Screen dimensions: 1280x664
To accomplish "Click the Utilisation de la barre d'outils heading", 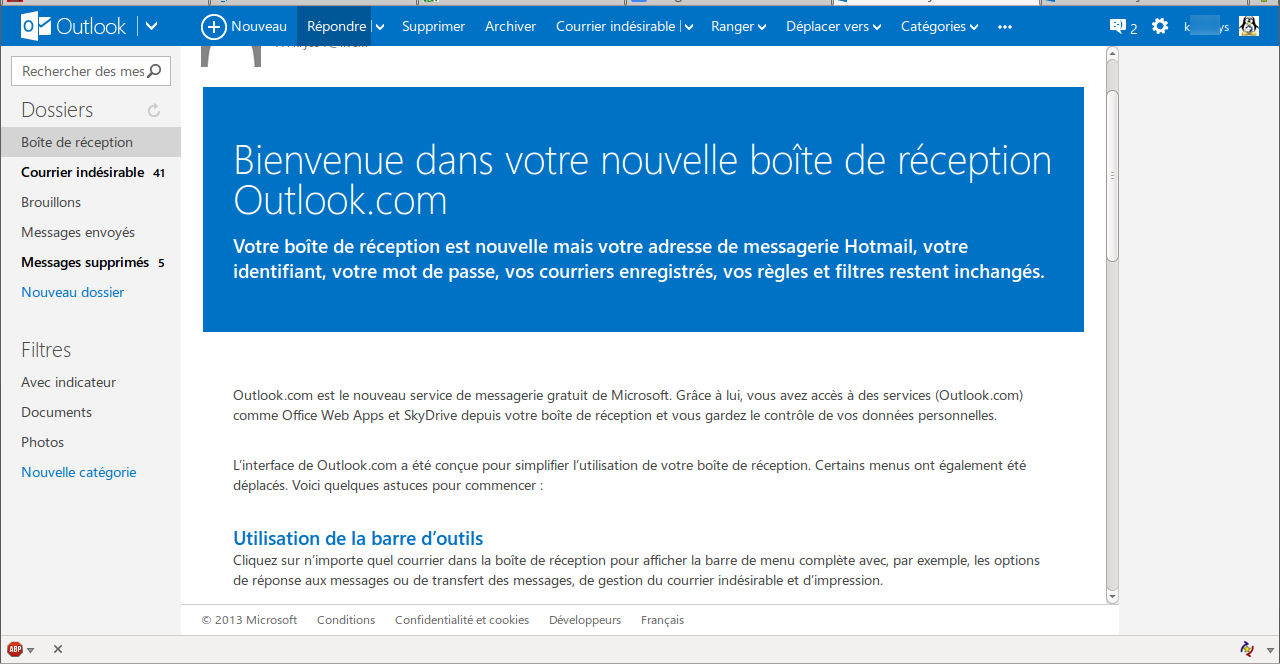I will (x=358, y=538).
